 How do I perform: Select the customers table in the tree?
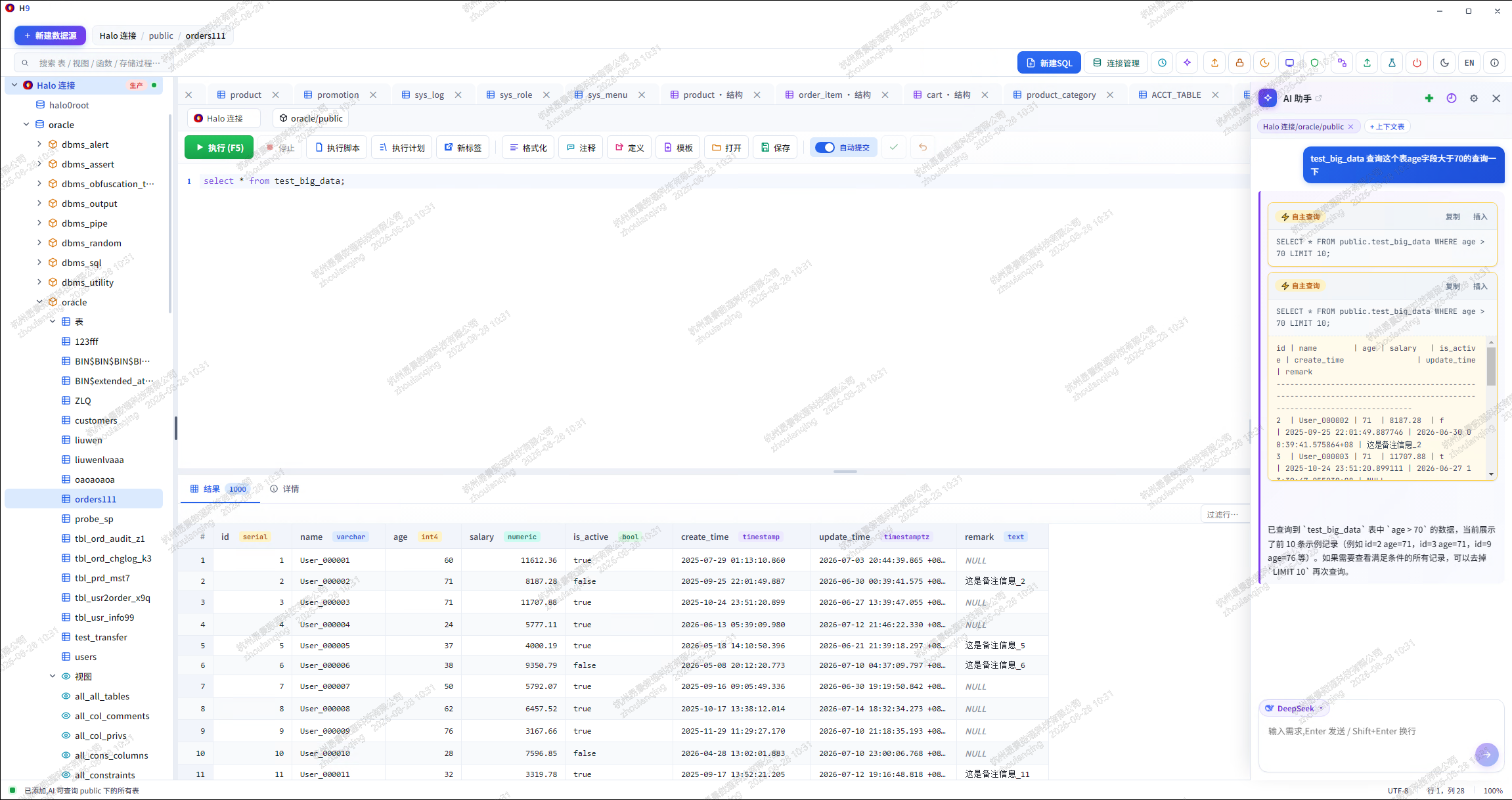coord(96,420)
